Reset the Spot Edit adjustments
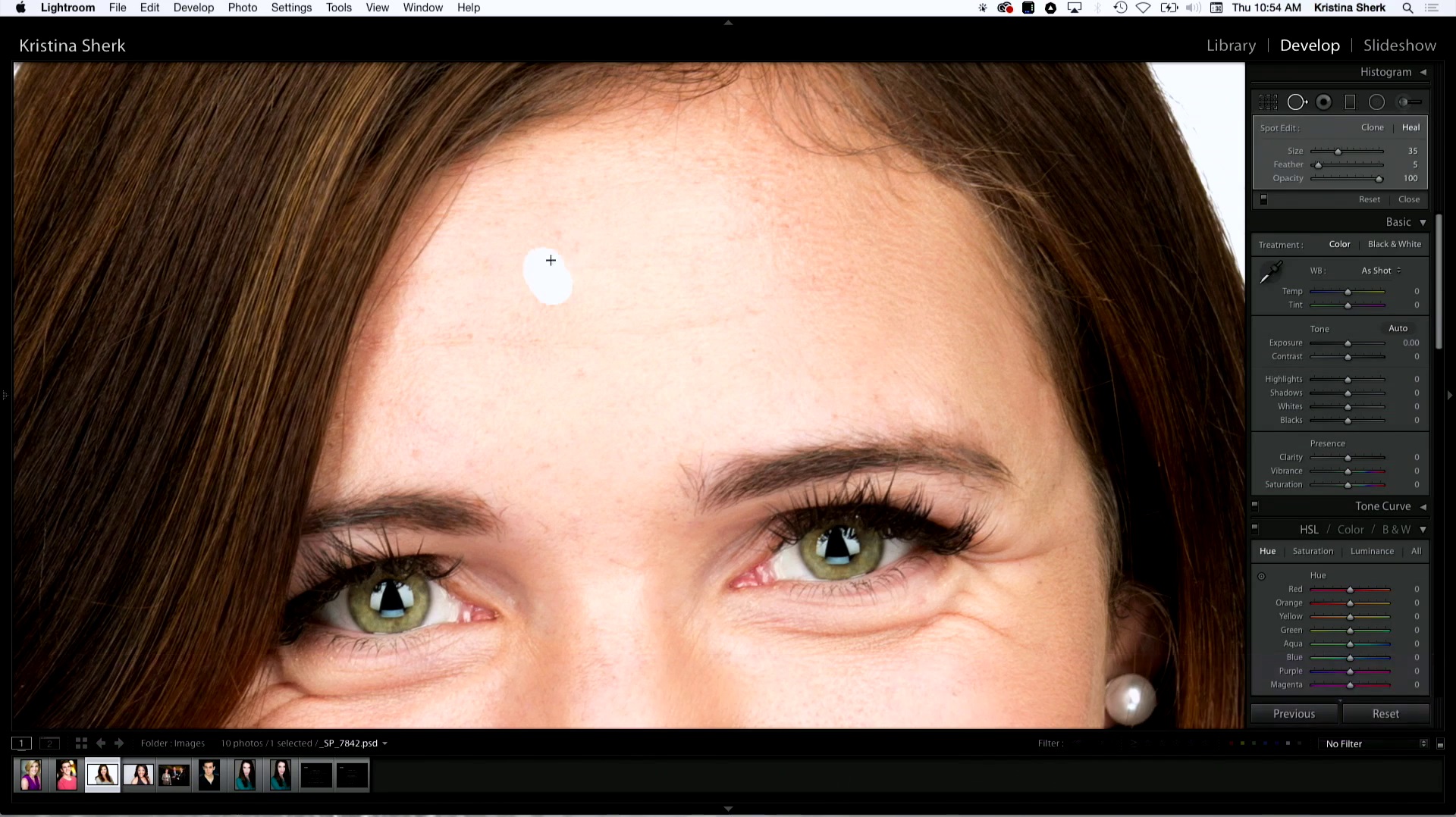1456x817 pixels. [x=1370, y=199]
